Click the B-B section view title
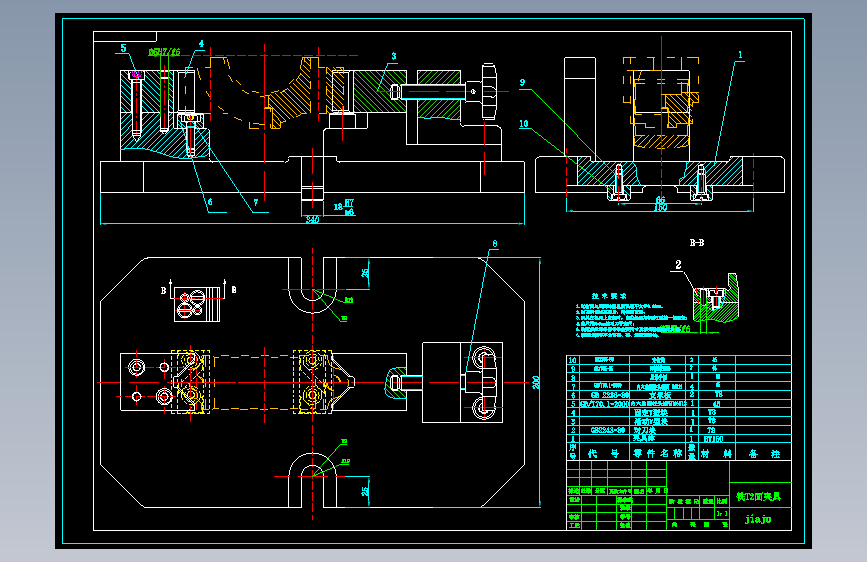867x562 pixels. click(697, 243)
